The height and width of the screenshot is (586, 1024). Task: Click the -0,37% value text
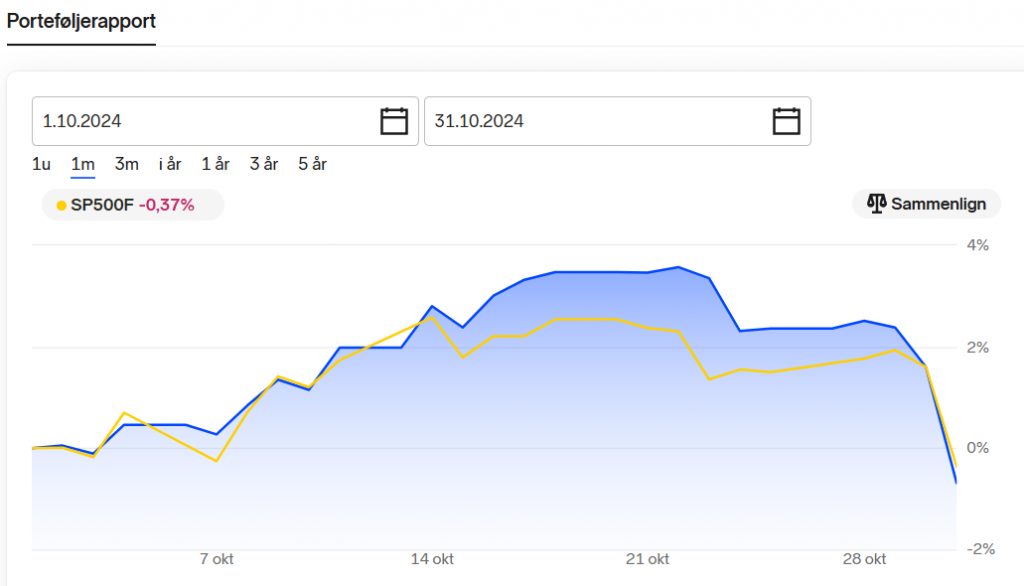coord(167,205)
